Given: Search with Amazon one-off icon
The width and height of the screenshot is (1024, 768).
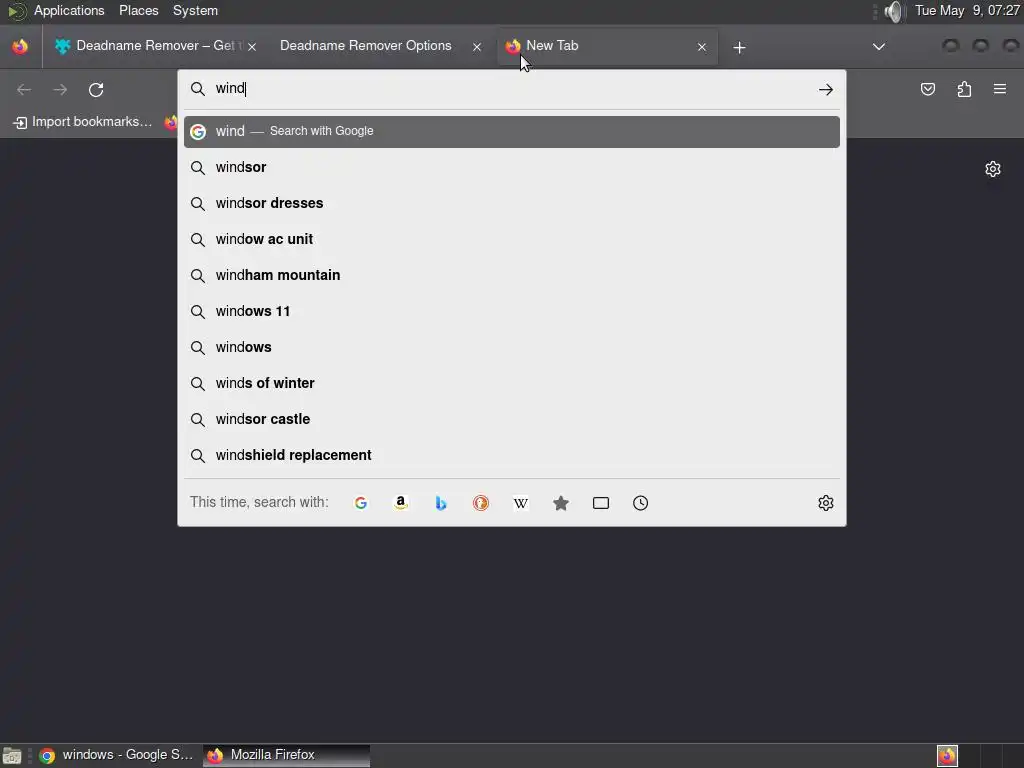Looking at the screenshot, I should 401,503.
